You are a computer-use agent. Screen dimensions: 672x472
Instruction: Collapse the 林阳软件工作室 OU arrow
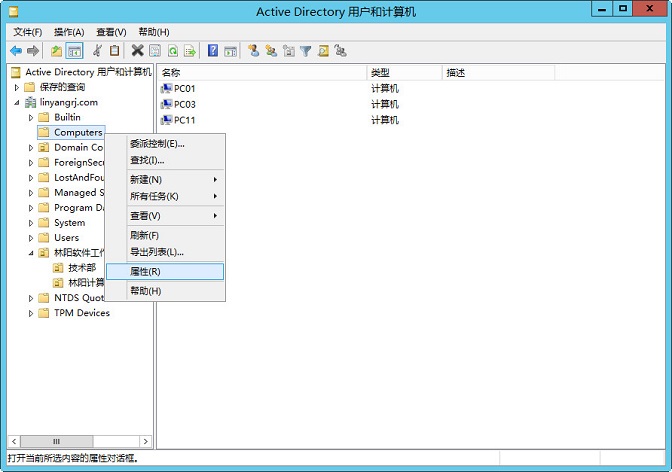click(x=31, y=253)
